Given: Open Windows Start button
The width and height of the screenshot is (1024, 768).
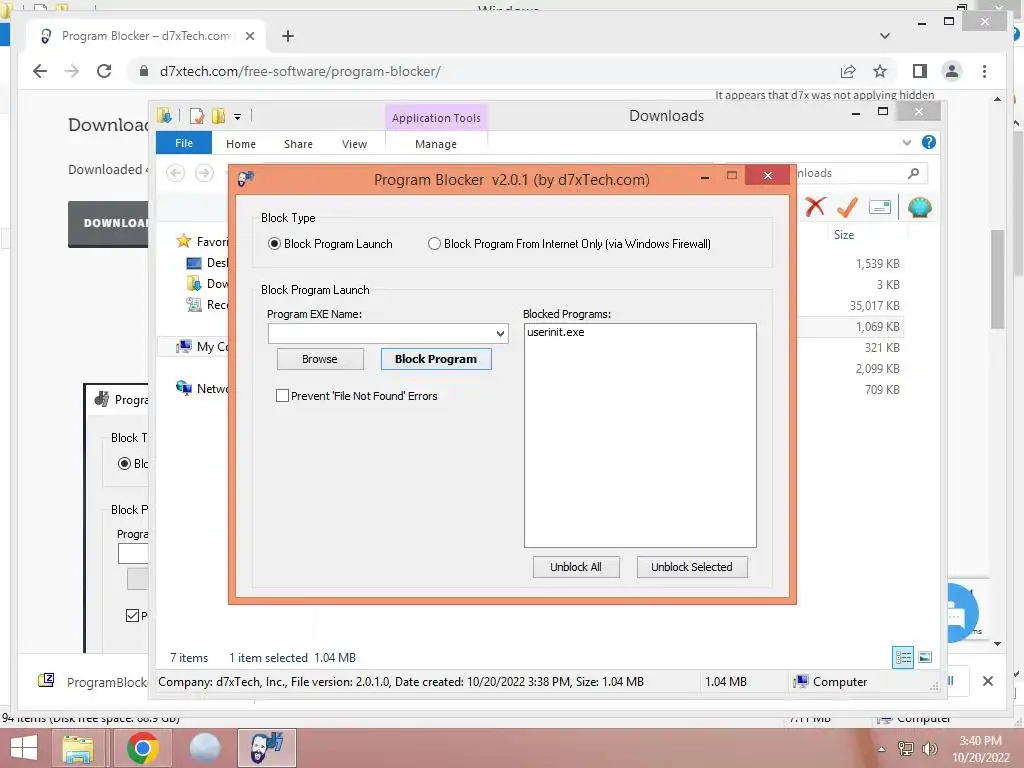Looking at the screenshot, I should [x=24, y=748].
